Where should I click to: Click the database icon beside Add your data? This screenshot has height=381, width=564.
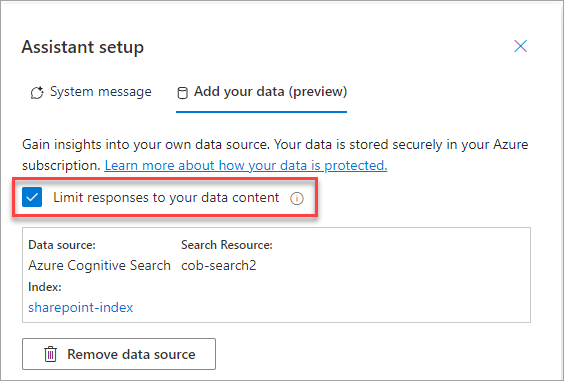[183, 93]
